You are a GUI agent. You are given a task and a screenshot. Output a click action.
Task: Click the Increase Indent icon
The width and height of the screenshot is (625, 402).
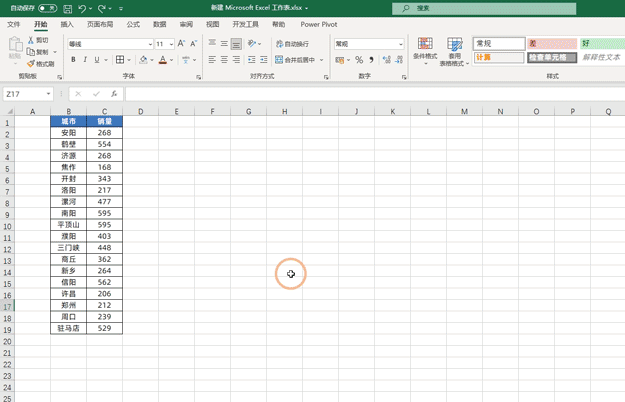264,60
